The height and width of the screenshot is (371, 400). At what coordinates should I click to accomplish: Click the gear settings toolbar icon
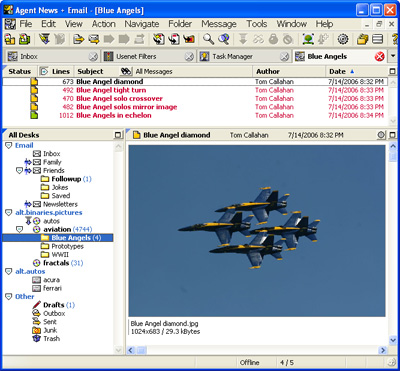tap(343, 39)
